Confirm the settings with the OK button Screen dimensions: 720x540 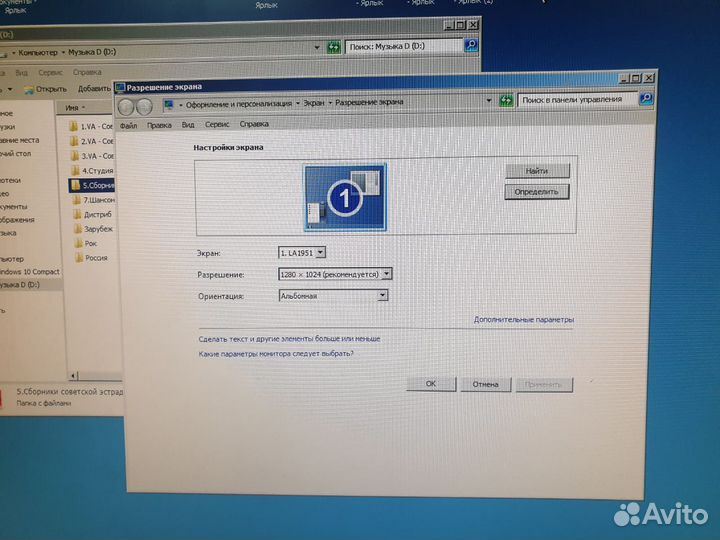tap(431, 384)
